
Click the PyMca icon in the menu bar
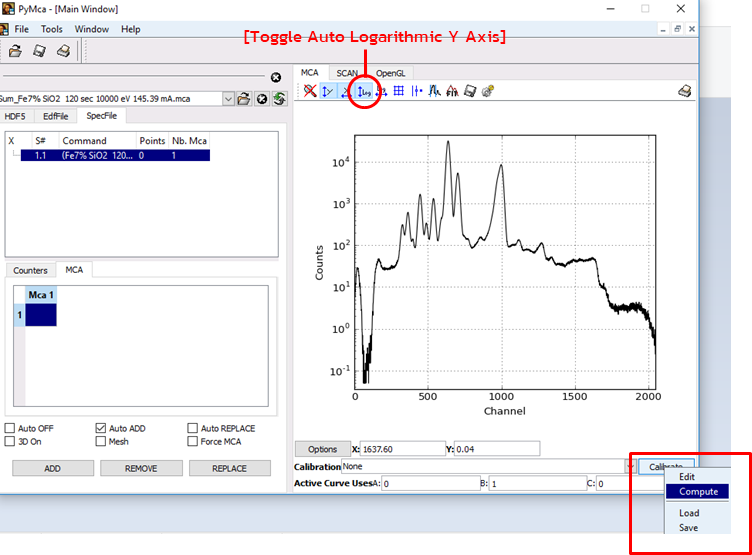point(4,29)
